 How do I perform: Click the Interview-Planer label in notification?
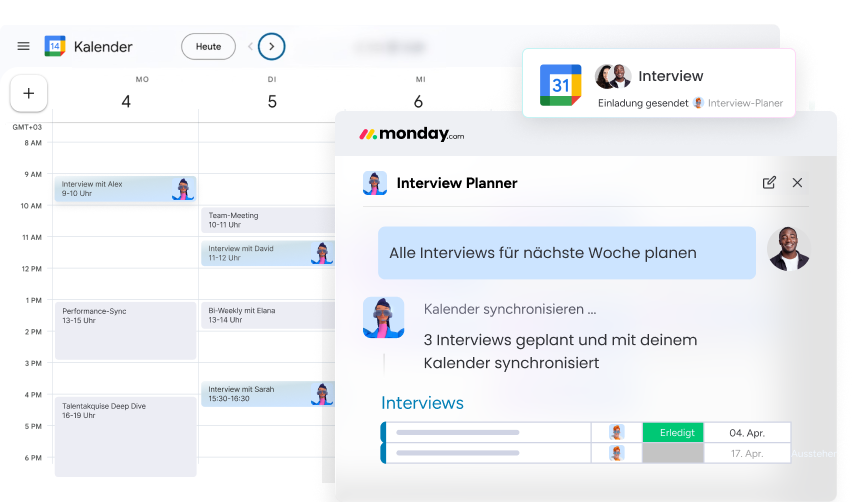click(x=745, y=103)
